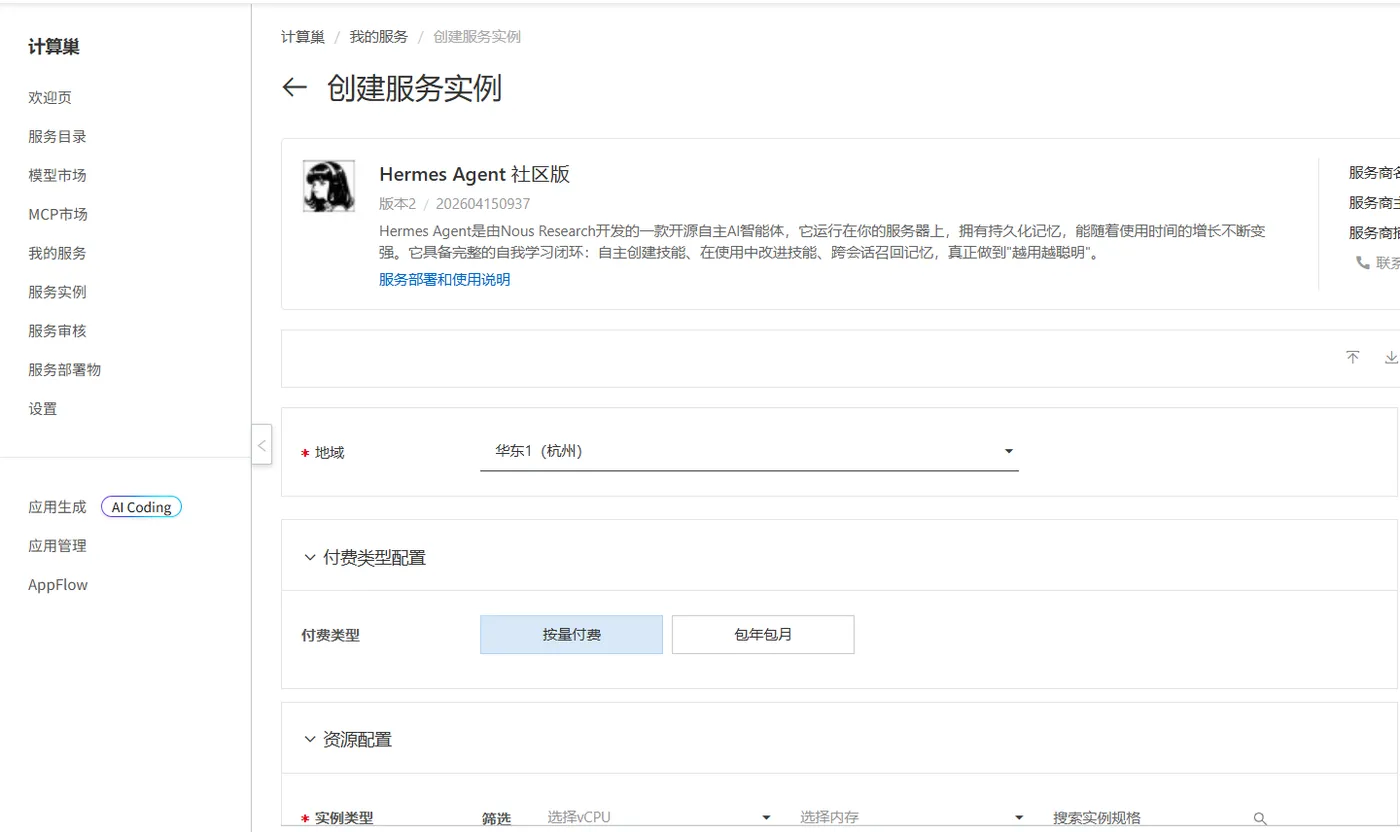Click the 筛选 label

coord(496,819)
